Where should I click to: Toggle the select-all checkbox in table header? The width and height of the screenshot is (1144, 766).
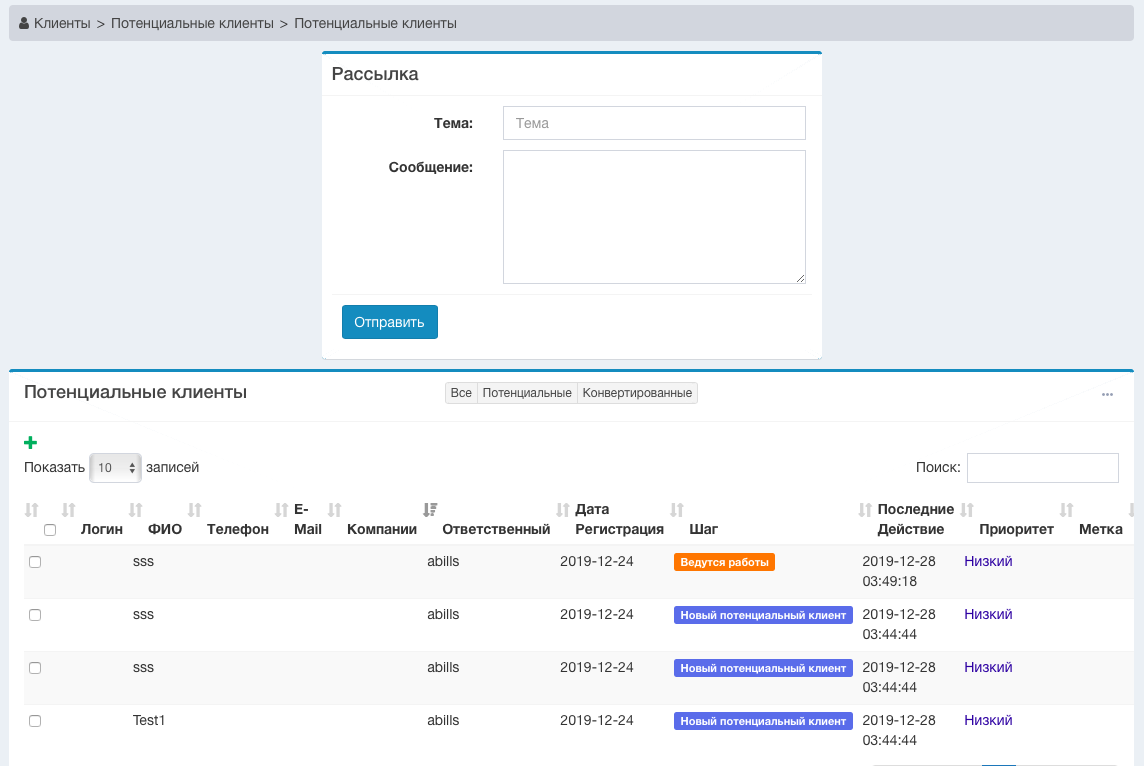pyautogui.click(x=50, y=530)
